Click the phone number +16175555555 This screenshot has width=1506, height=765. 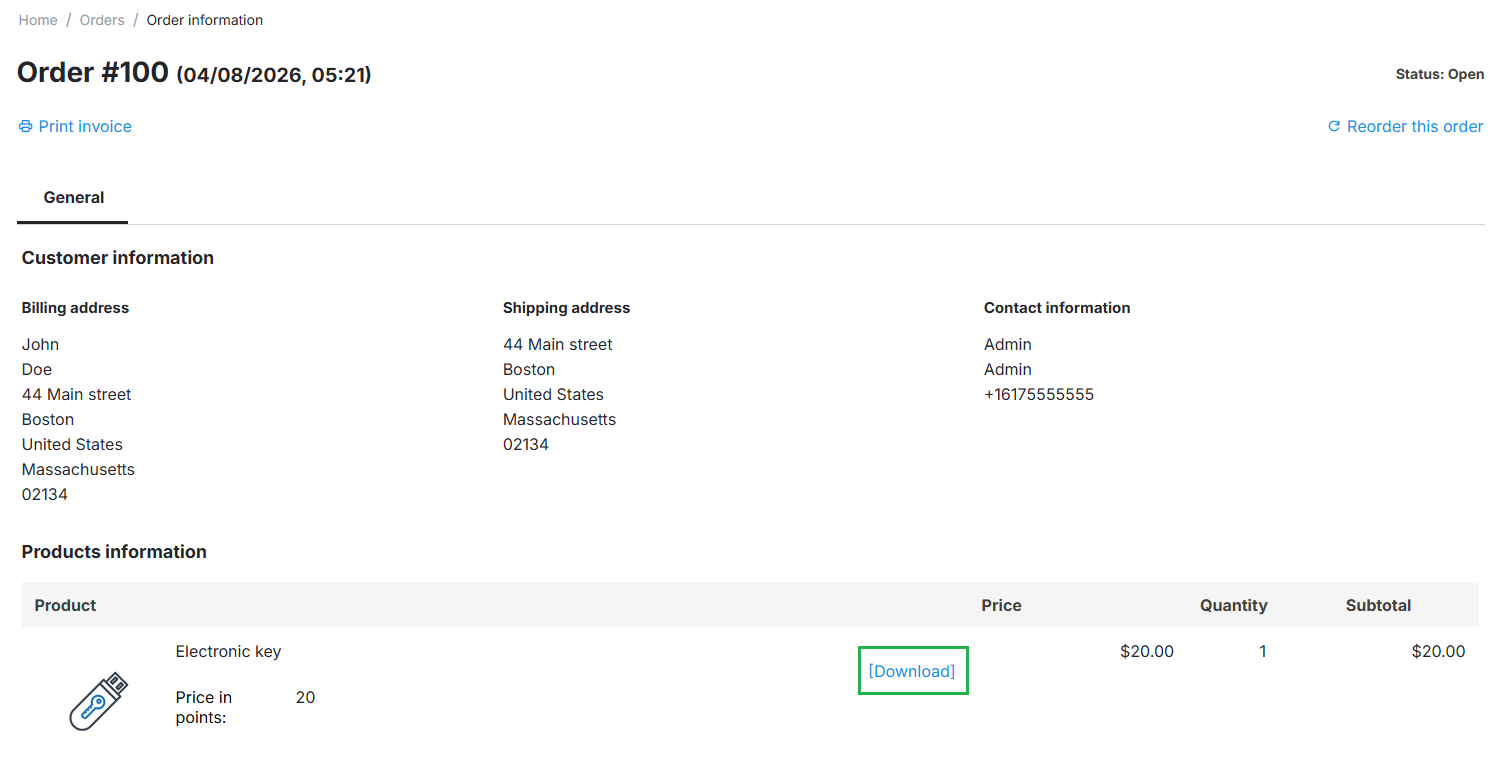point(1039,394)
